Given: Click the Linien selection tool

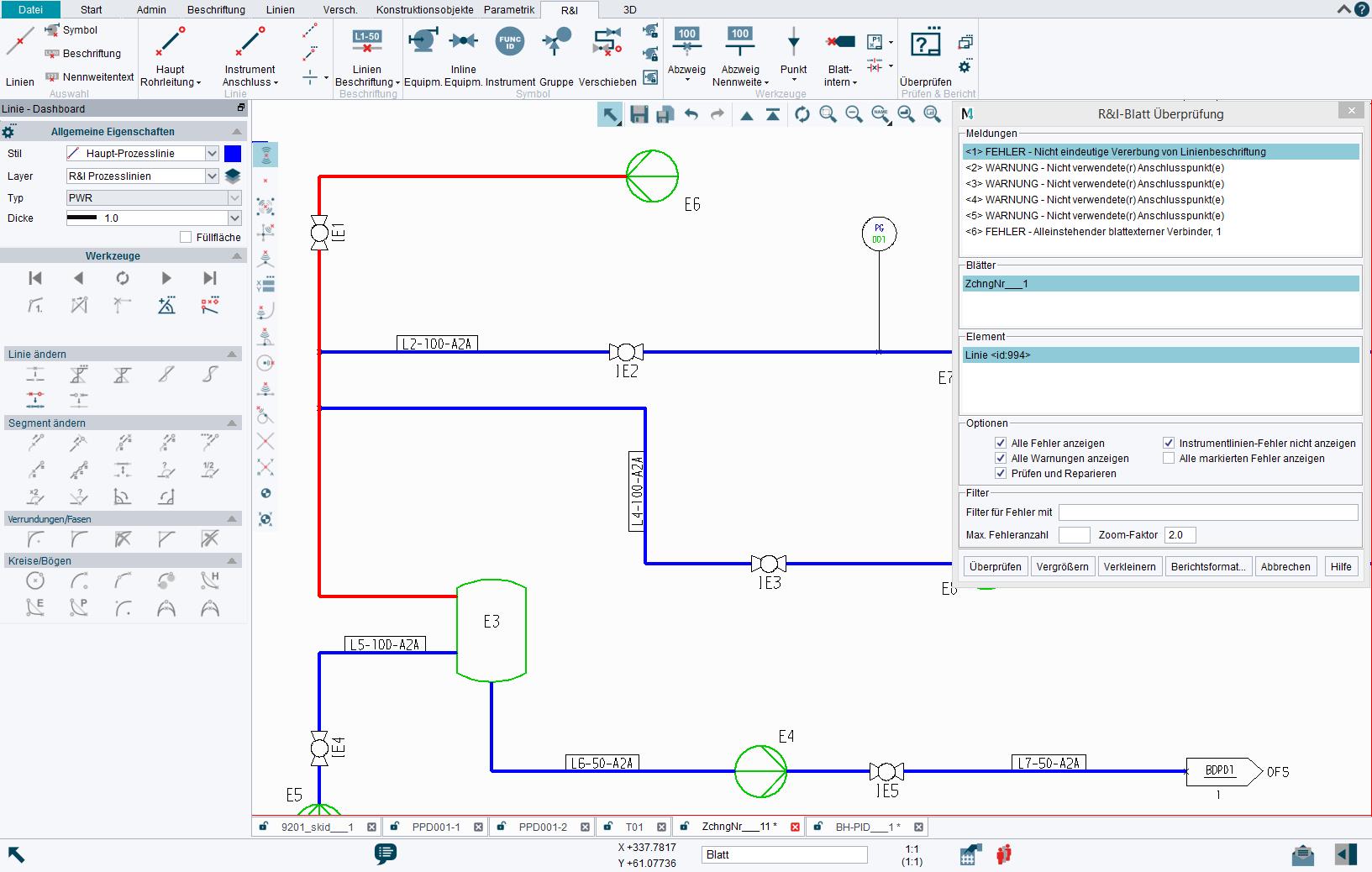Looking at the screenshot, I should point(20,55).
